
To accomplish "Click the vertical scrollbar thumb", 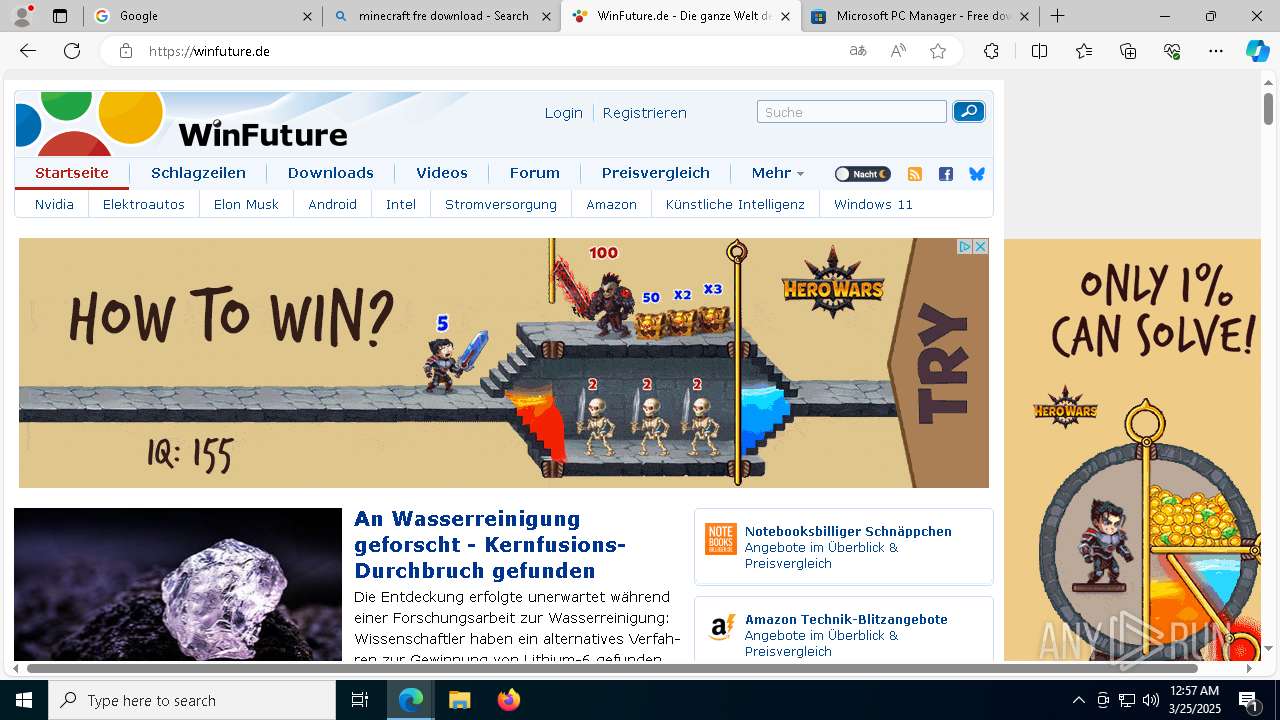I will click(1268, 108).
